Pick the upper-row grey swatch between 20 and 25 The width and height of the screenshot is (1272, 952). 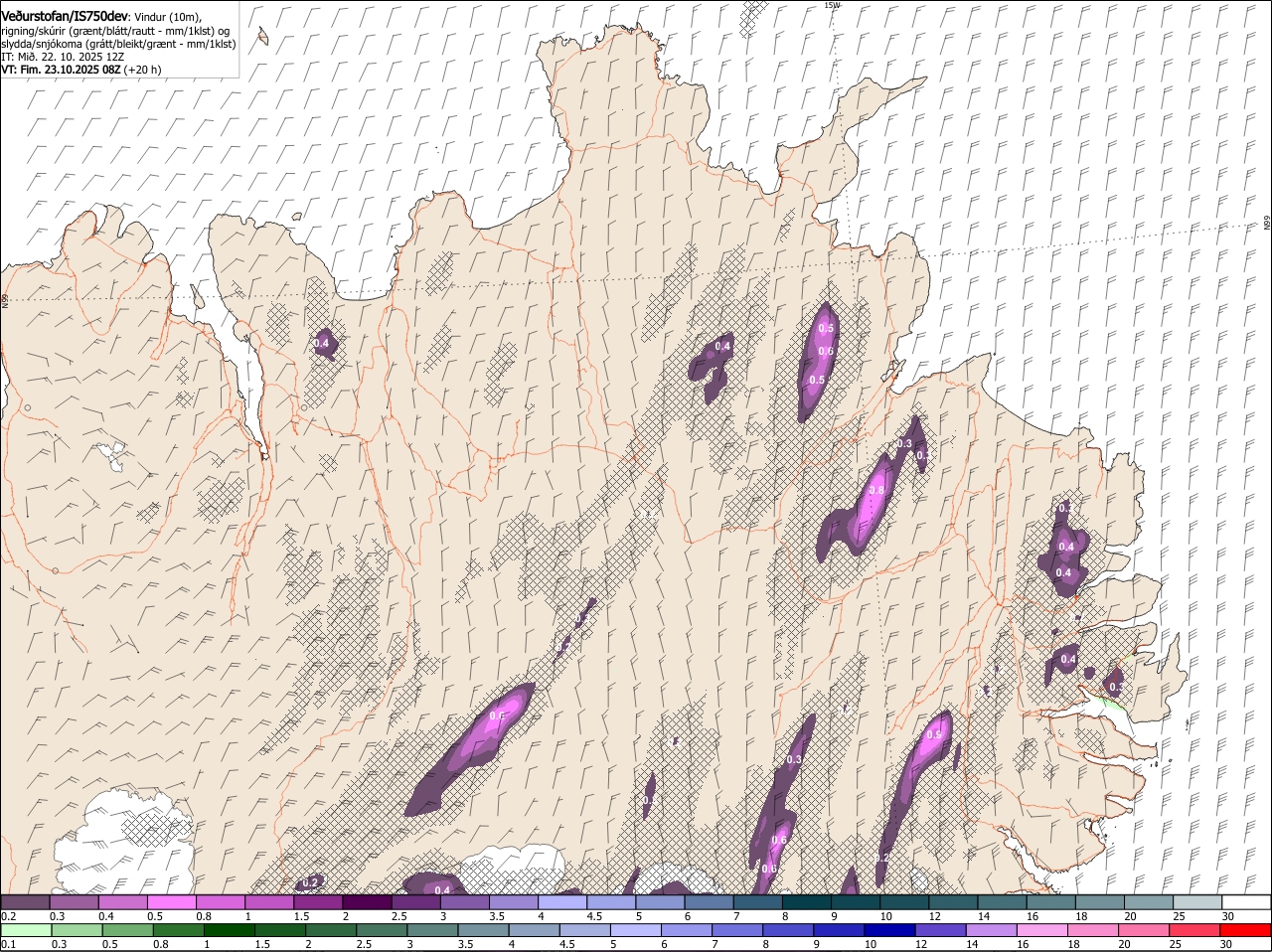pos(1150,902)
